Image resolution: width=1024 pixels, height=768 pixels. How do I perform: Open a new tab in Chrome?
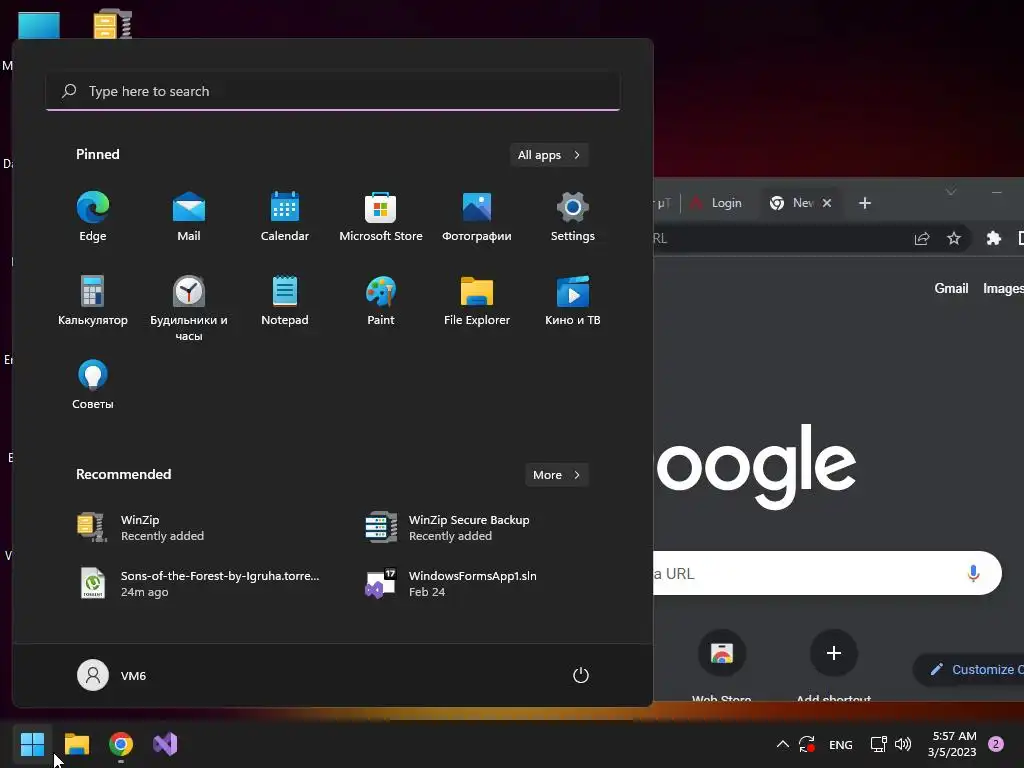(x=865, y=203)
